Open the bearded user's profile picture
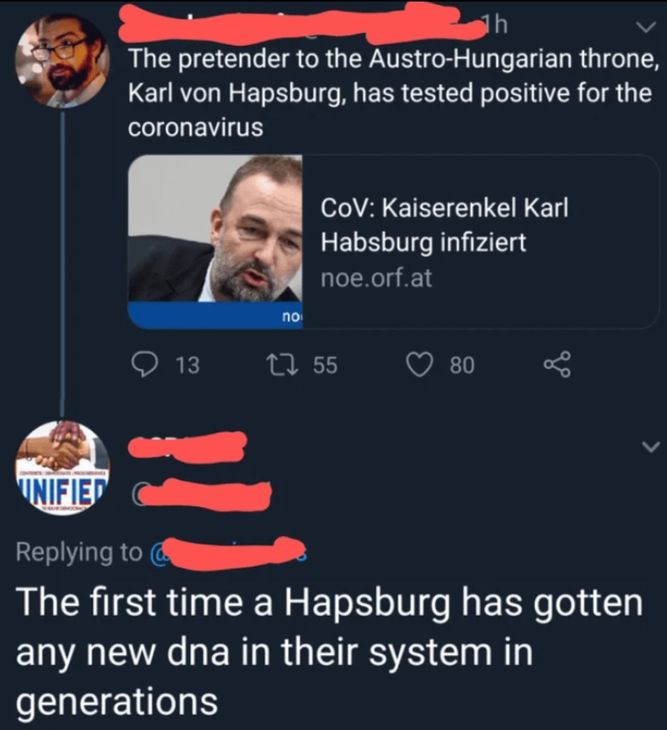 point(62,61)
